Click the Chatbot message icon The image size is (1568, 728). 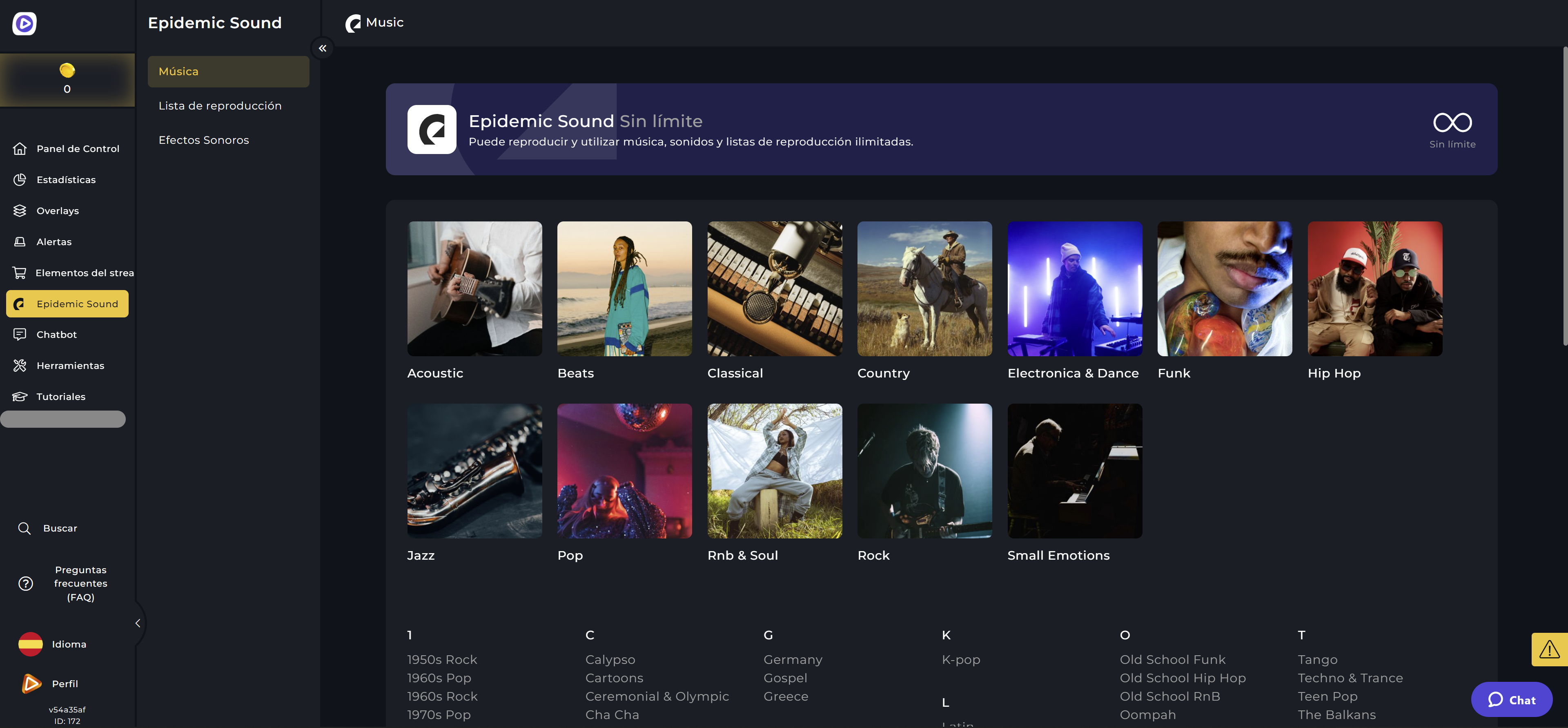[x=20, y=335]
